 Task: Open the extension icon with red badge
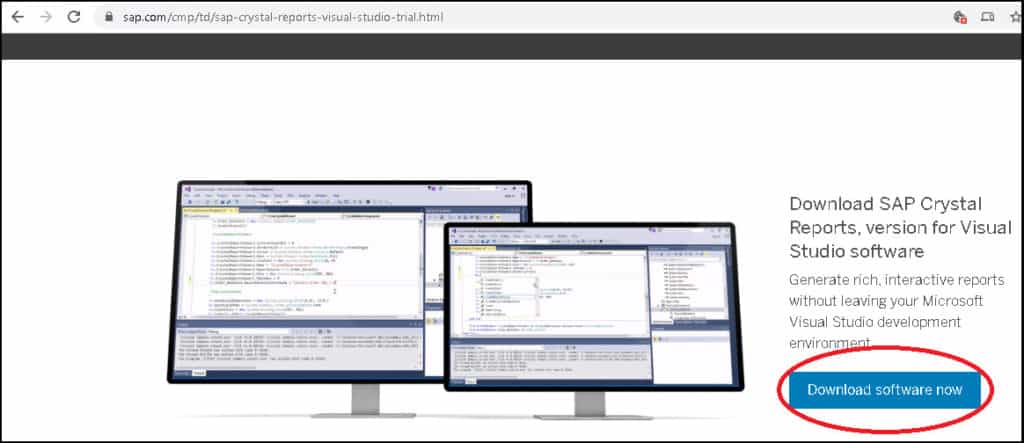point(959,17)
